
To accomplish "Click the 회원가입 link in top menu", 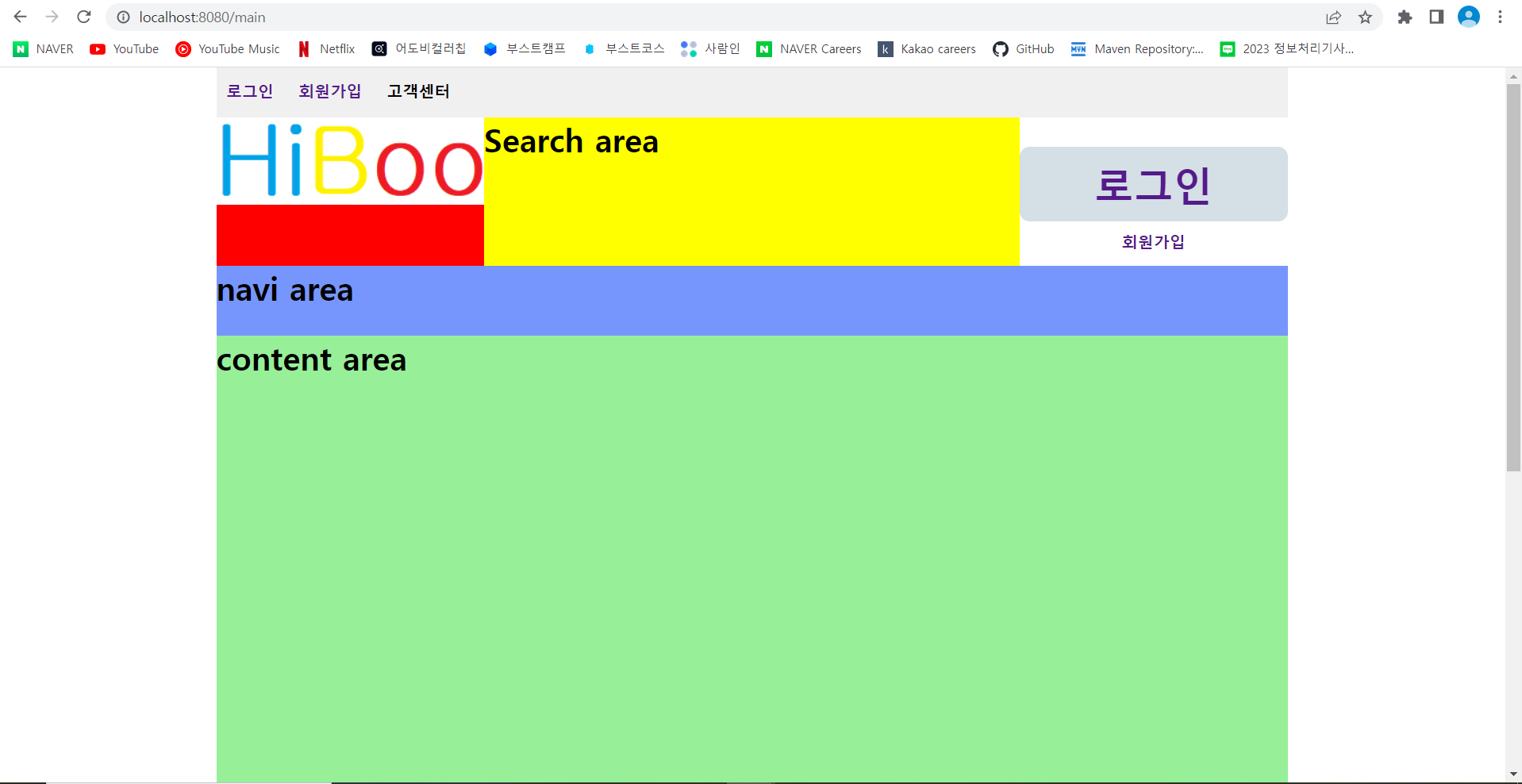I will click(330, 91).
